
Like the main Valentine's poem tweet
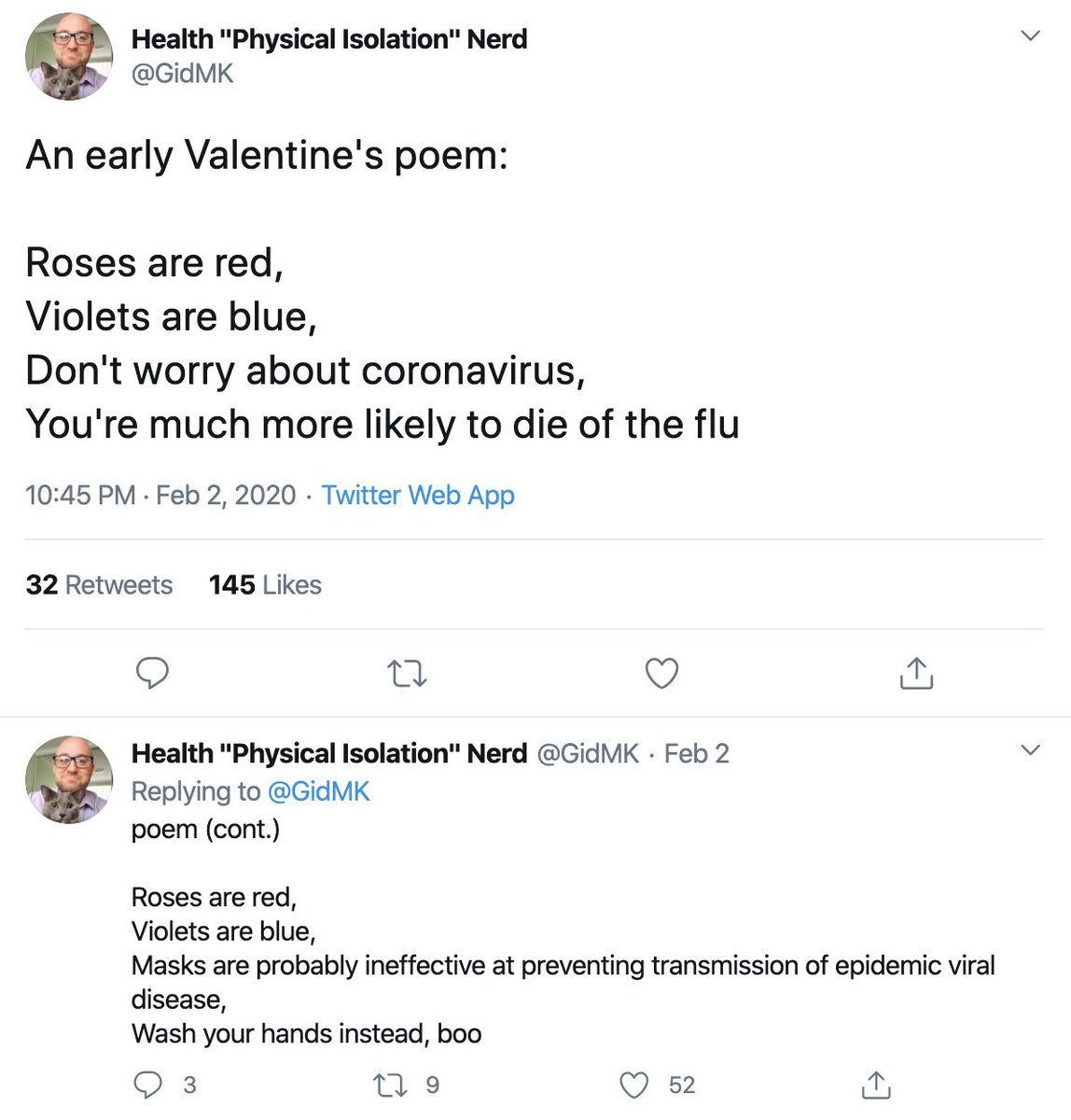pyautogui.click(x=662, y=673)
